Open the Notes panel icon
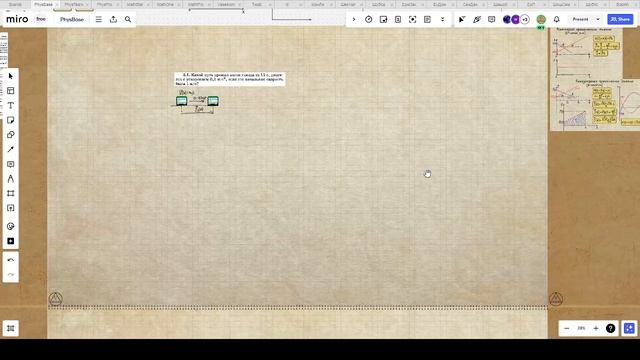This screenshot has width=640, height=360. pos(427,19)
